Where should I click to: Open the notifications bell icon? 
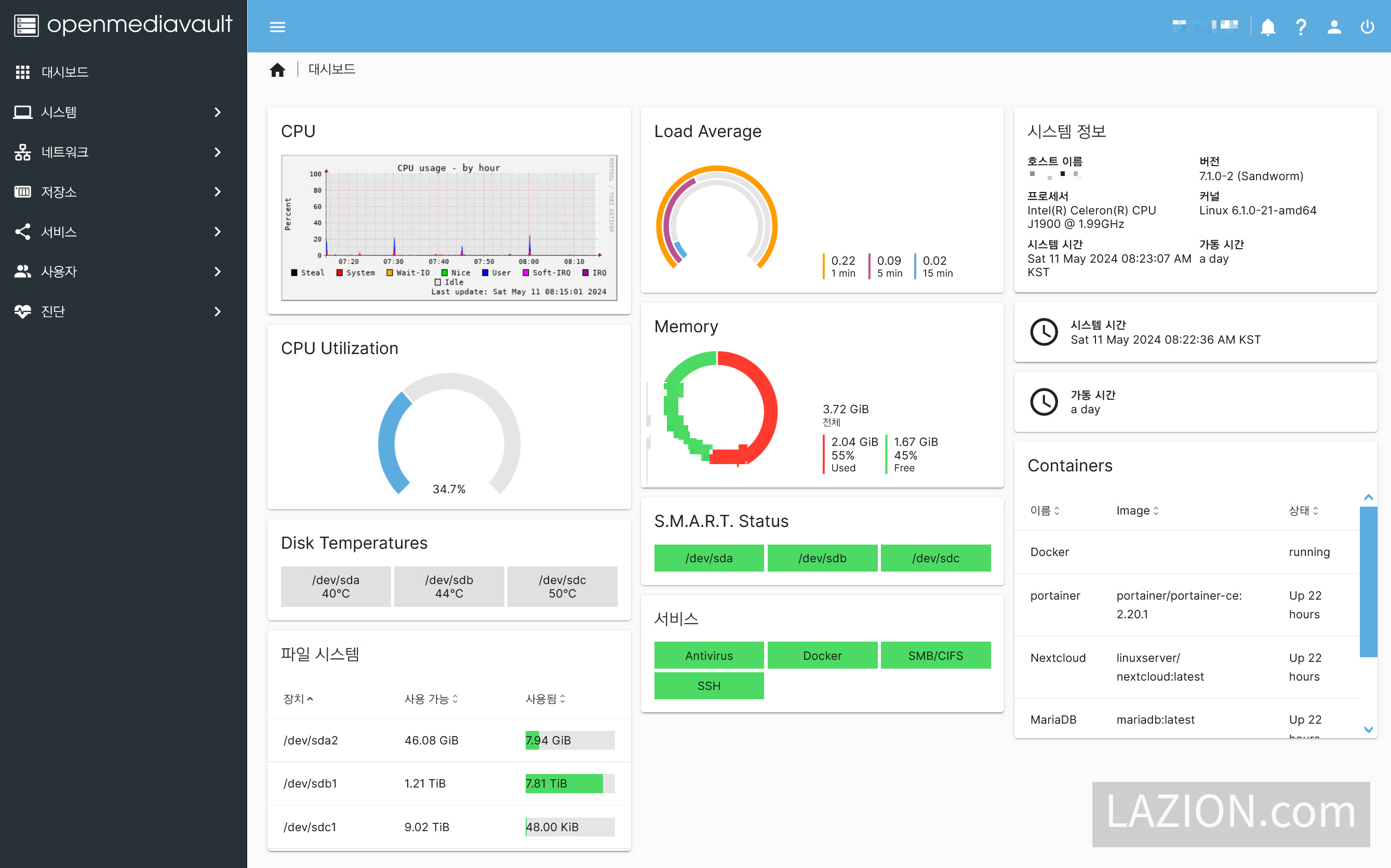tap(1267, 27)
